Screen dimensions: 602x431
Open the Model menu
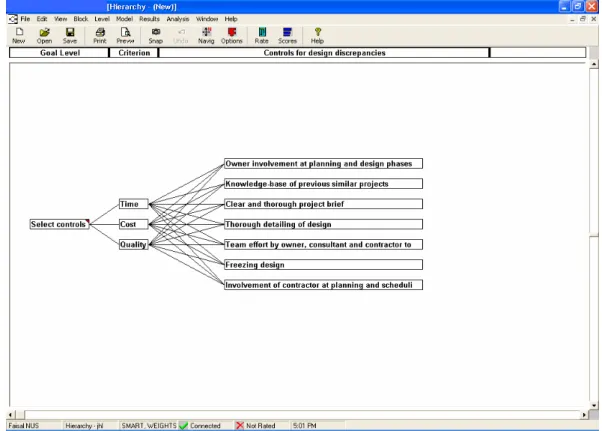(124, 19)
